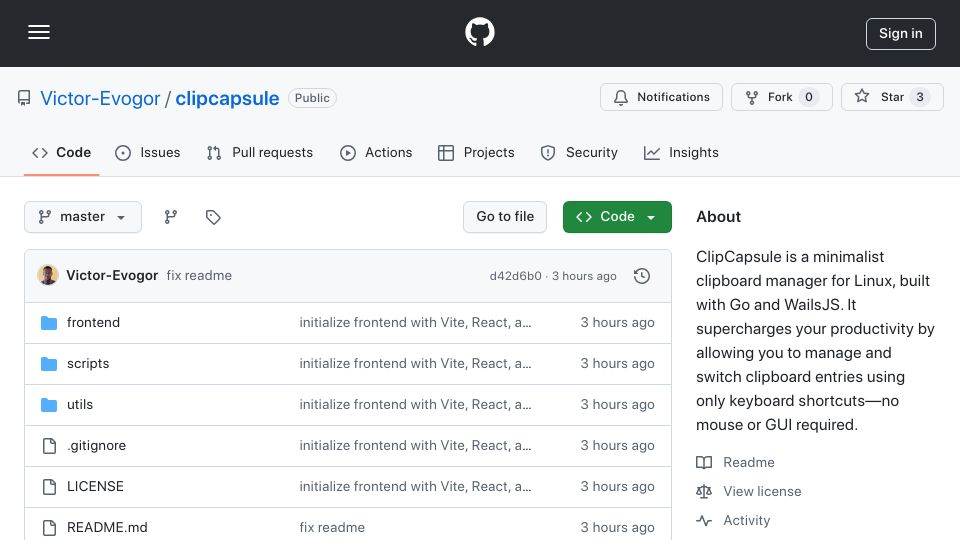The width and height of the screenshot is (960, 540).
Task: View the Security tab
Action: (579, 152)
